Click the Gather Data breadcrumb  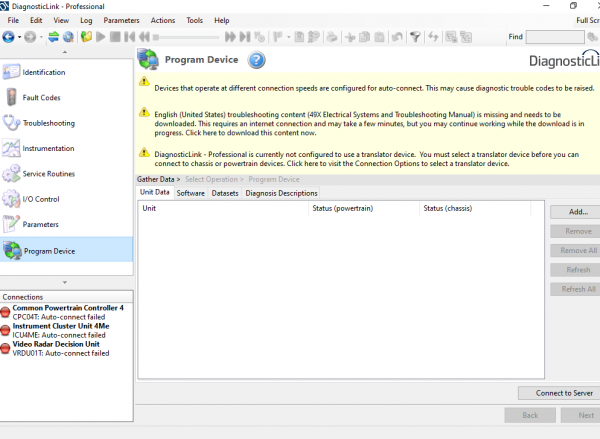coord(156,179)
